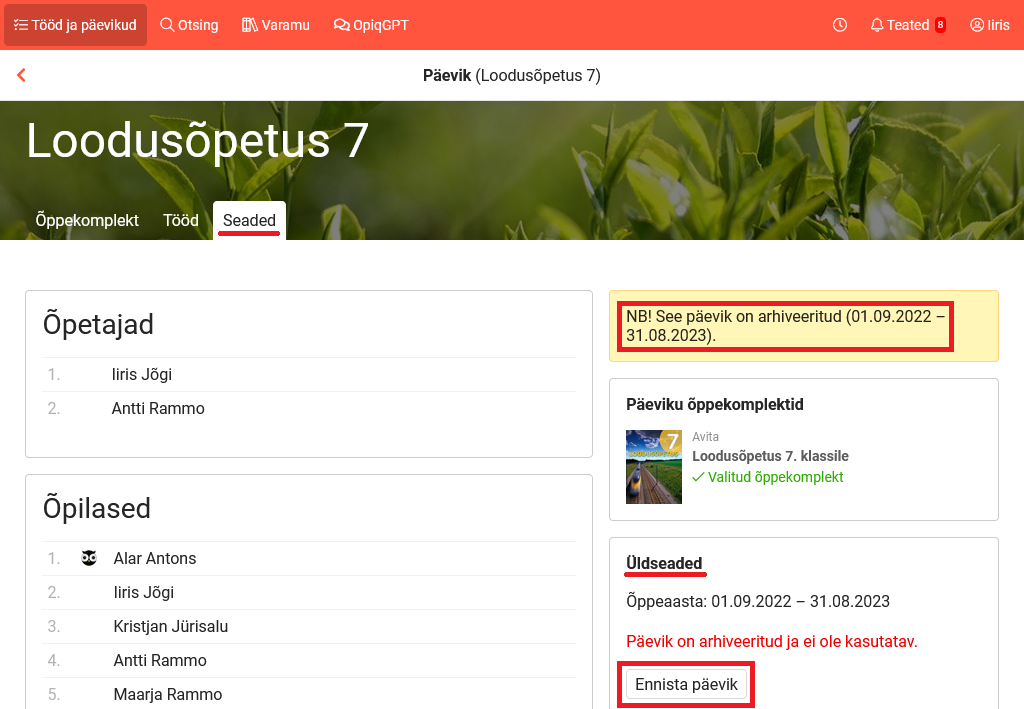Screen dimensions: 1024x709
Task: Select teacher Antti Rammo in Õpetajad list
Action: 158,408
